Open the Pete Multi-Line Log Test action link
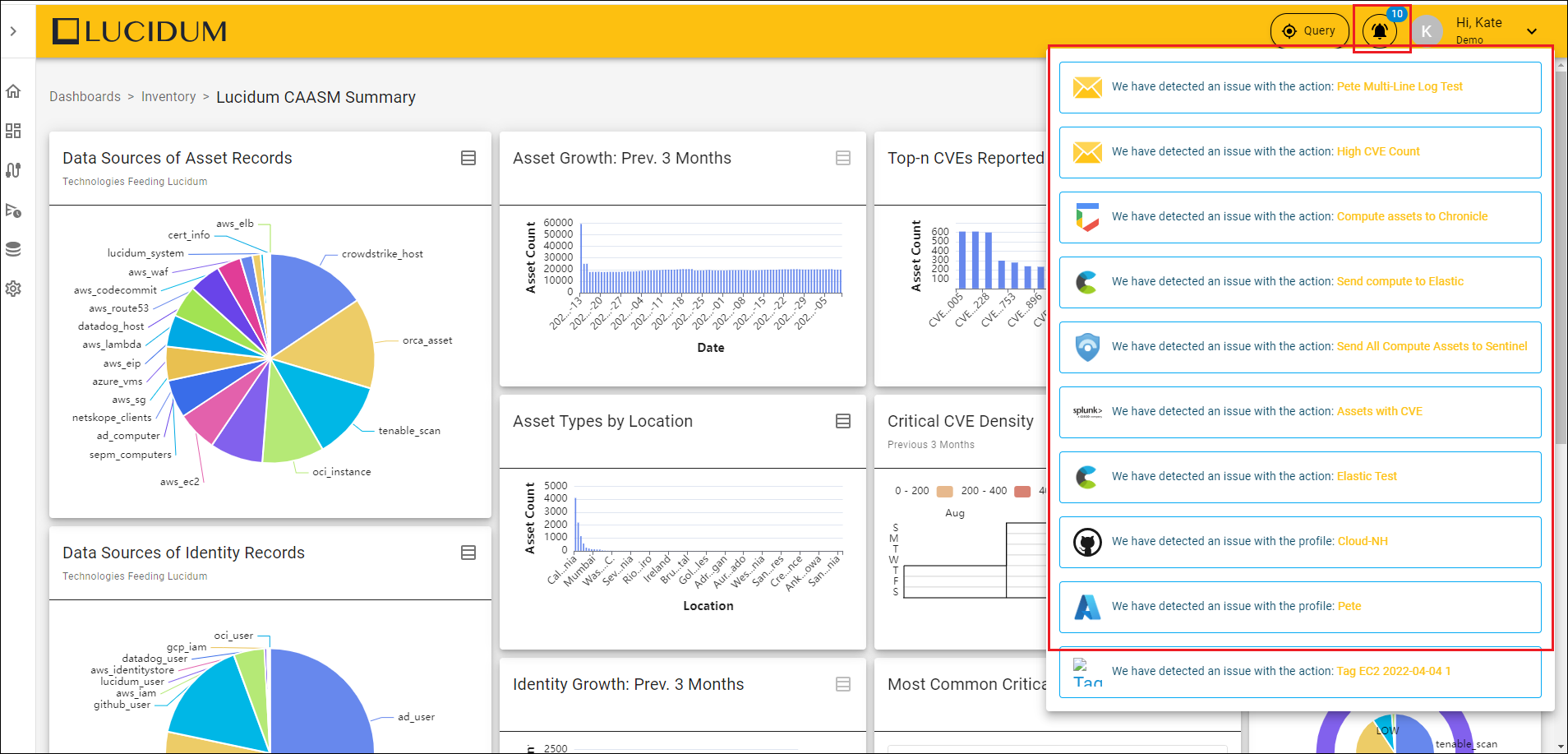1568x754 pixels. pyautogui.click(x=1400, y=86)
